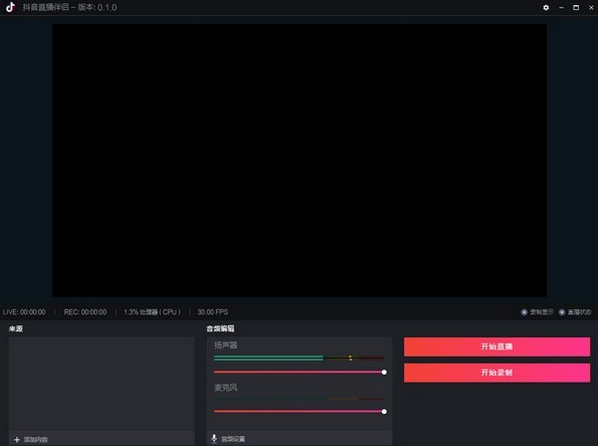Start live stream with 开始直播 button
The image size is (598, 446).
pyautogui.click(x=497, y=346)
